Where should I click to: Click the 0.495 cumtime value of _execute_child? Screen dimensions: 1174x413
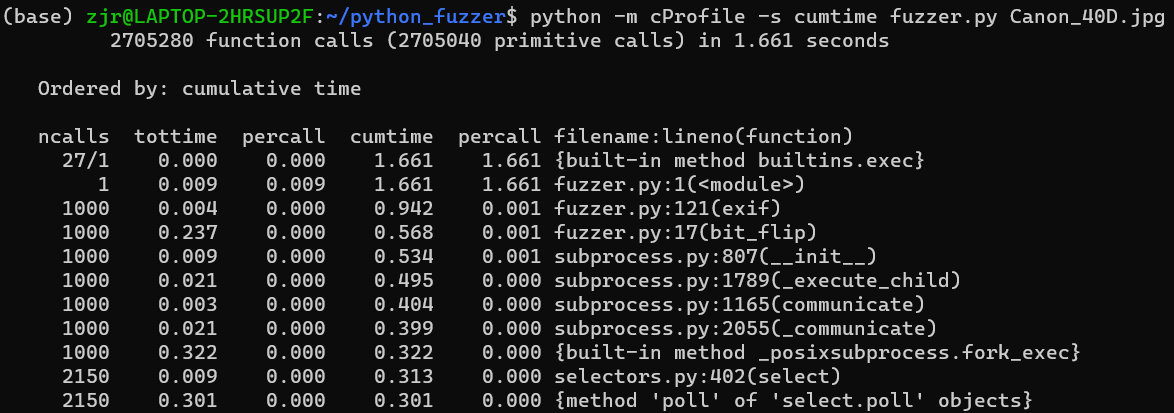(404, 281)
